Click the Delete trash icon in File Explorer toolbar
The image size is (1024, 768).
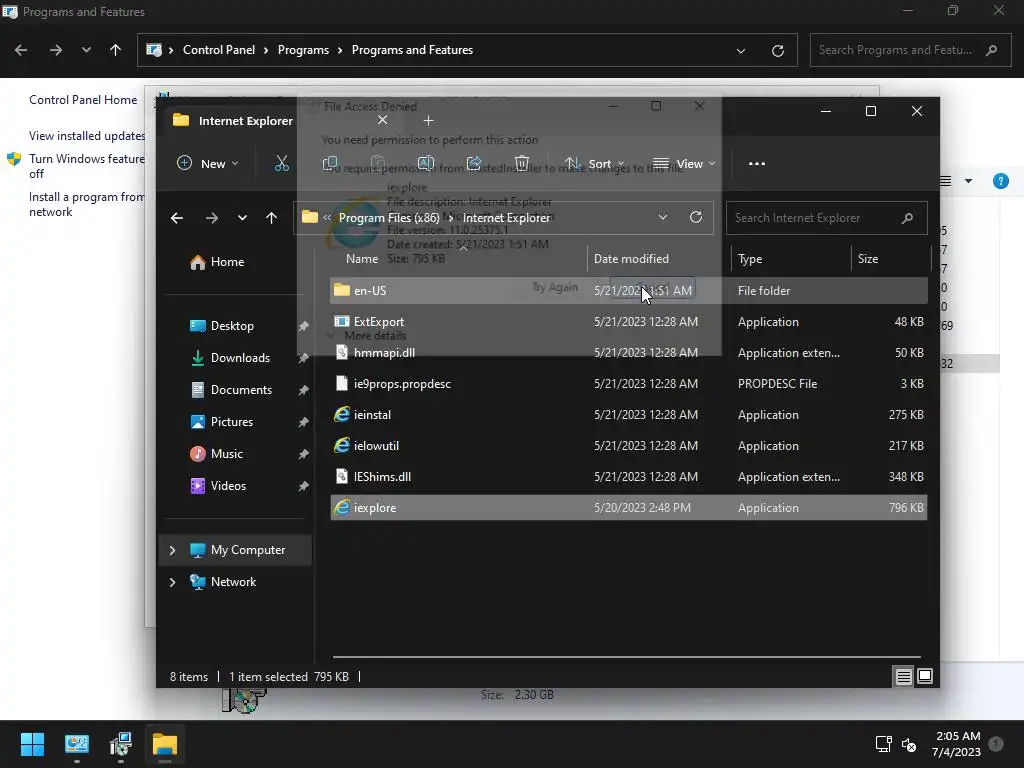(x=522, y=163)
